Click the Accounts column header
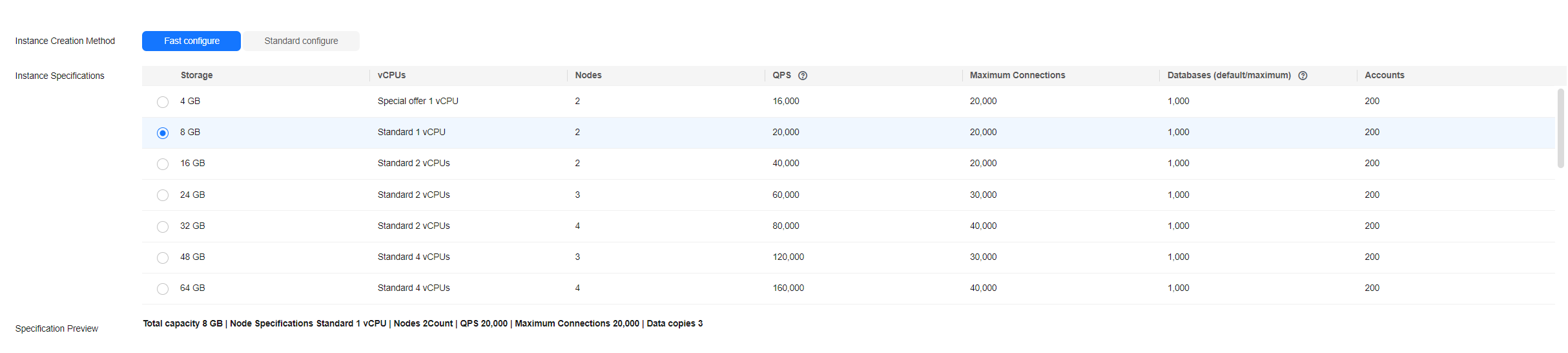 click(1384, 76)
